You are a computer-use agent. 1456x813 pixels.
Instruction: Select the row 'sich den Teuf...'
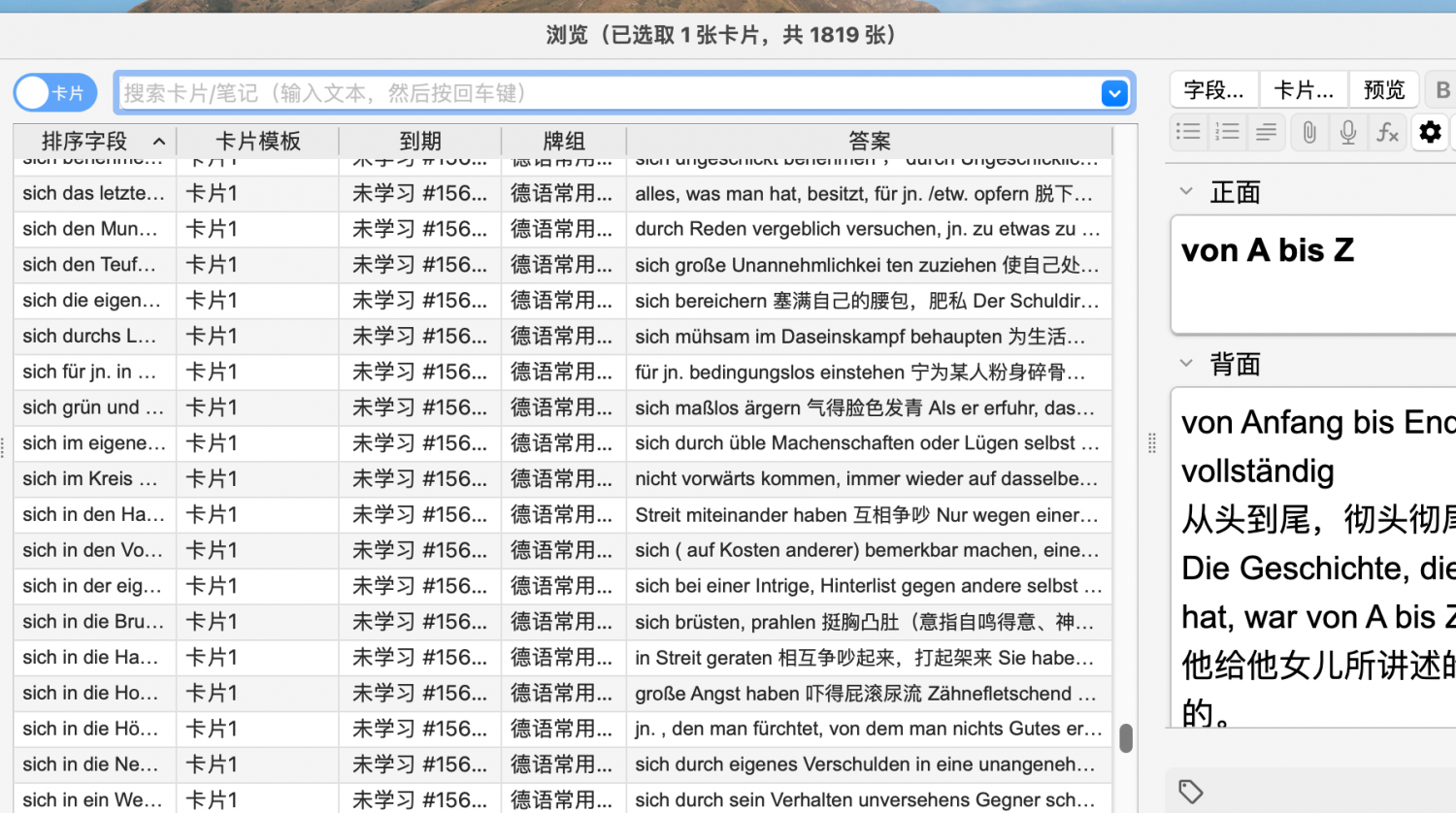pos(563,265)
